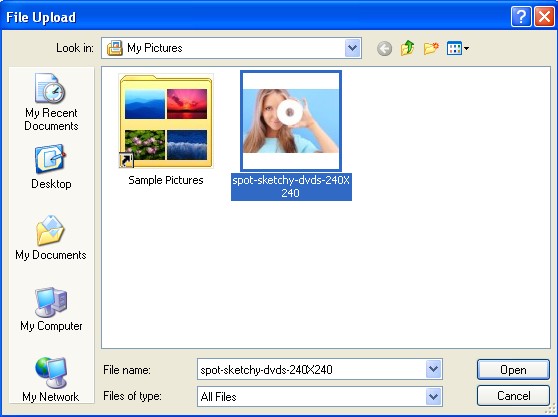Click in the File name field

tap(311, 370)
